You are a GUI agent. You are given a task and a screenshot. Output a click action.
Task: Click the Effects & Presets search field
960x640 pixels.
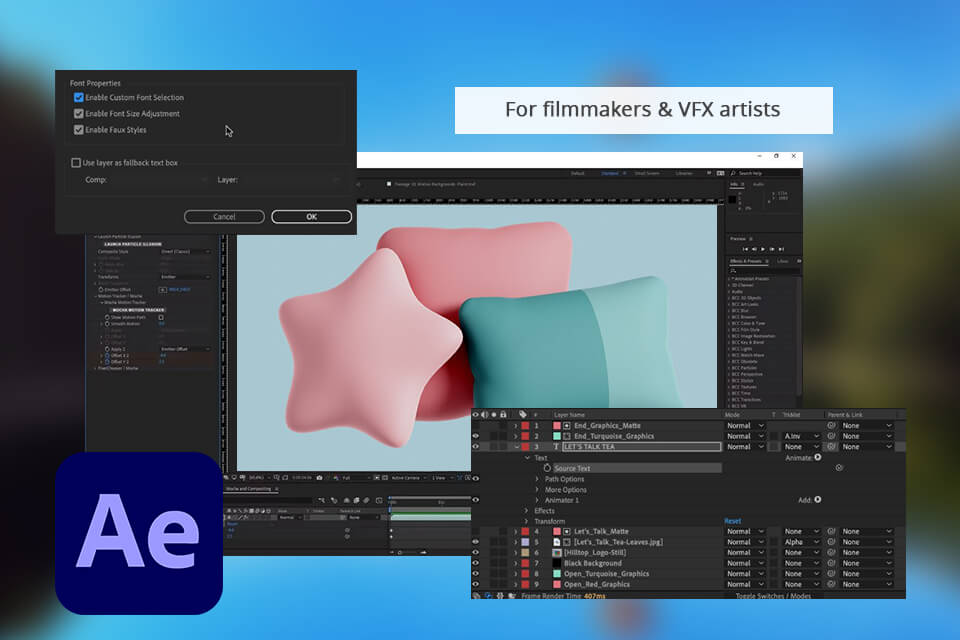pos(763,270)
